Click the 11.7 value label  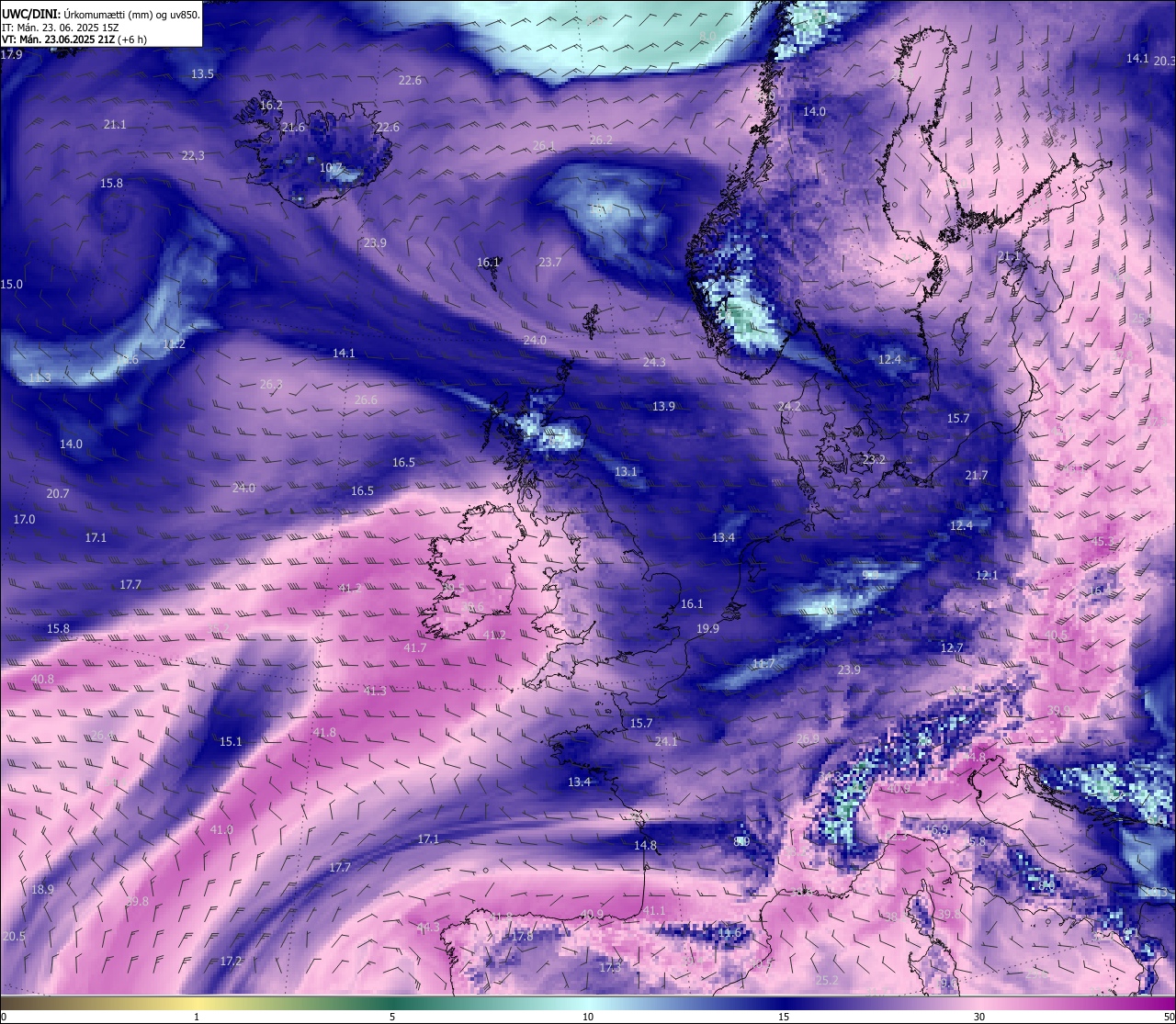763,664
